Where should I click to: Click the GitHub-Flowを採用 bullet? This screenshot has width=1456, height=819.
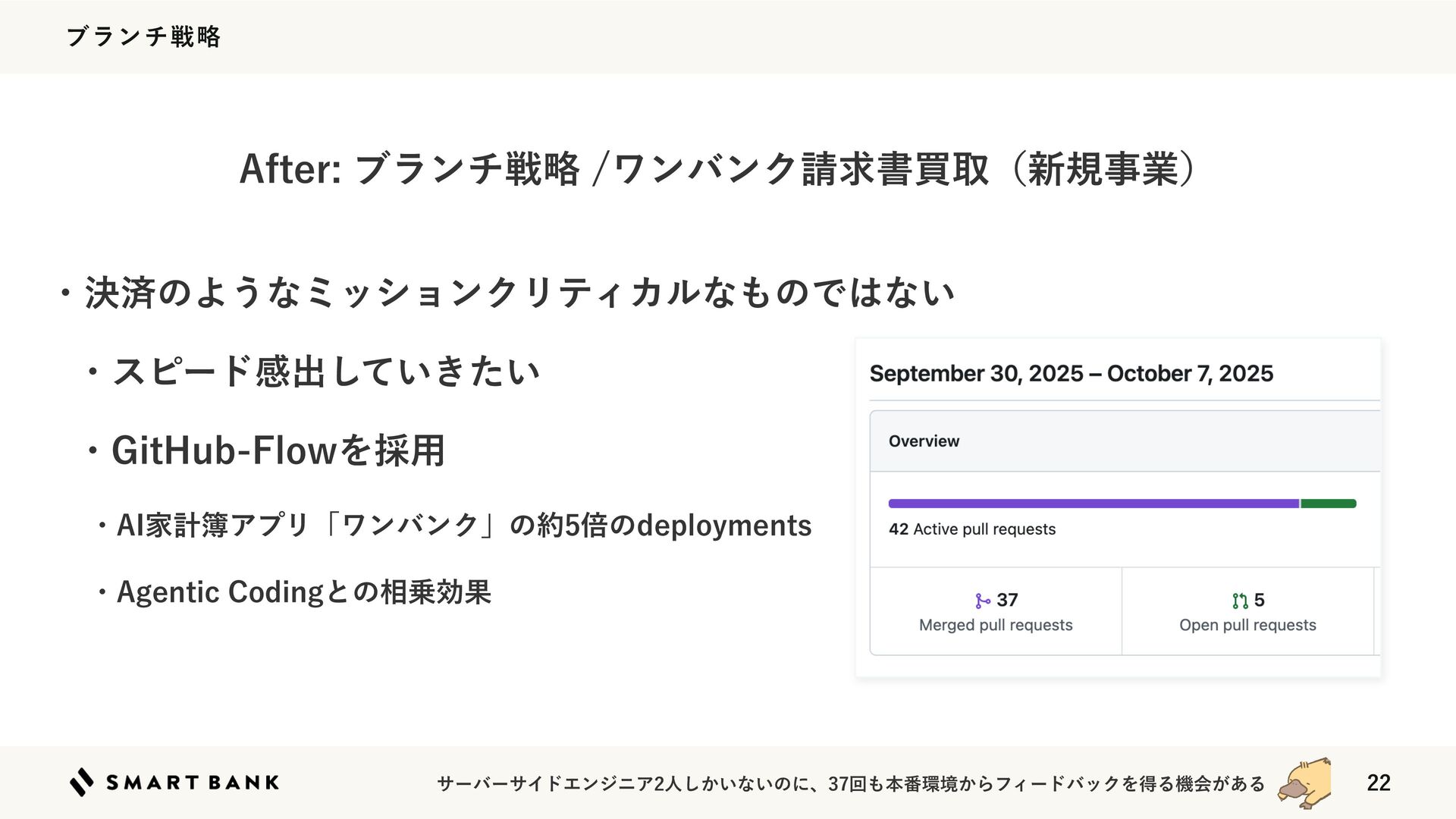tap(278, 450)
